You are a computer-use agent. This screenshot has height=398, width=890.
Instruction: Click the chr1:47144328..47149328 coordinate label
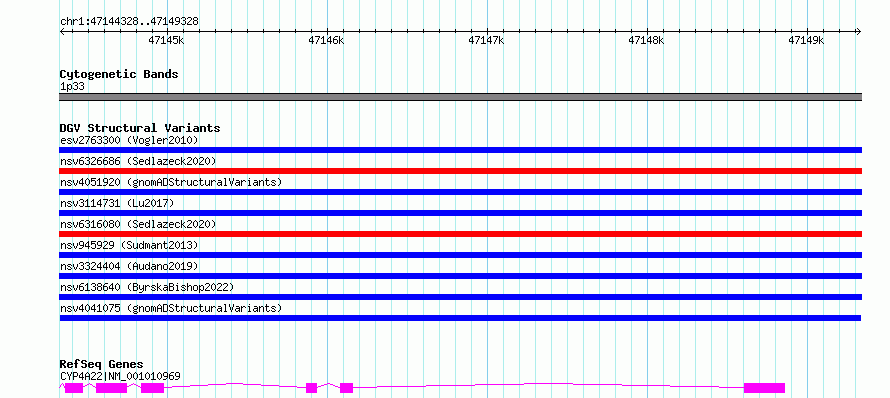click(x=129, y=22)
